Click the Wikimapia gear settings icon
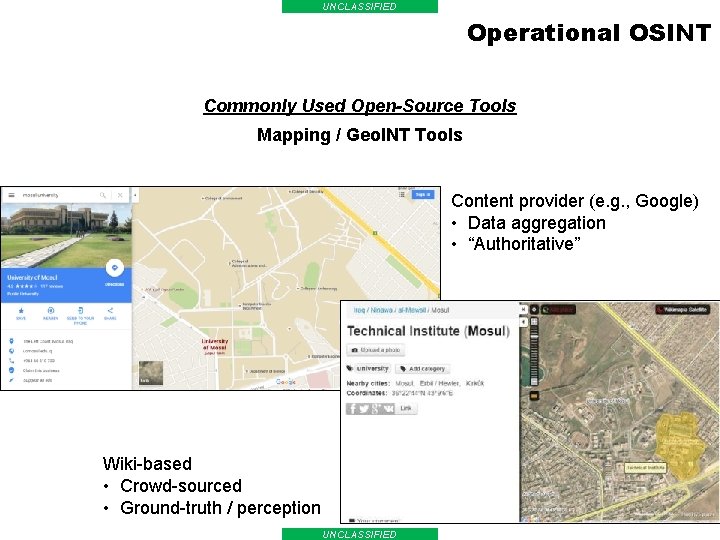Image resolution: width=720 pixels, height=540 pixels. click(x=534, y=309)
